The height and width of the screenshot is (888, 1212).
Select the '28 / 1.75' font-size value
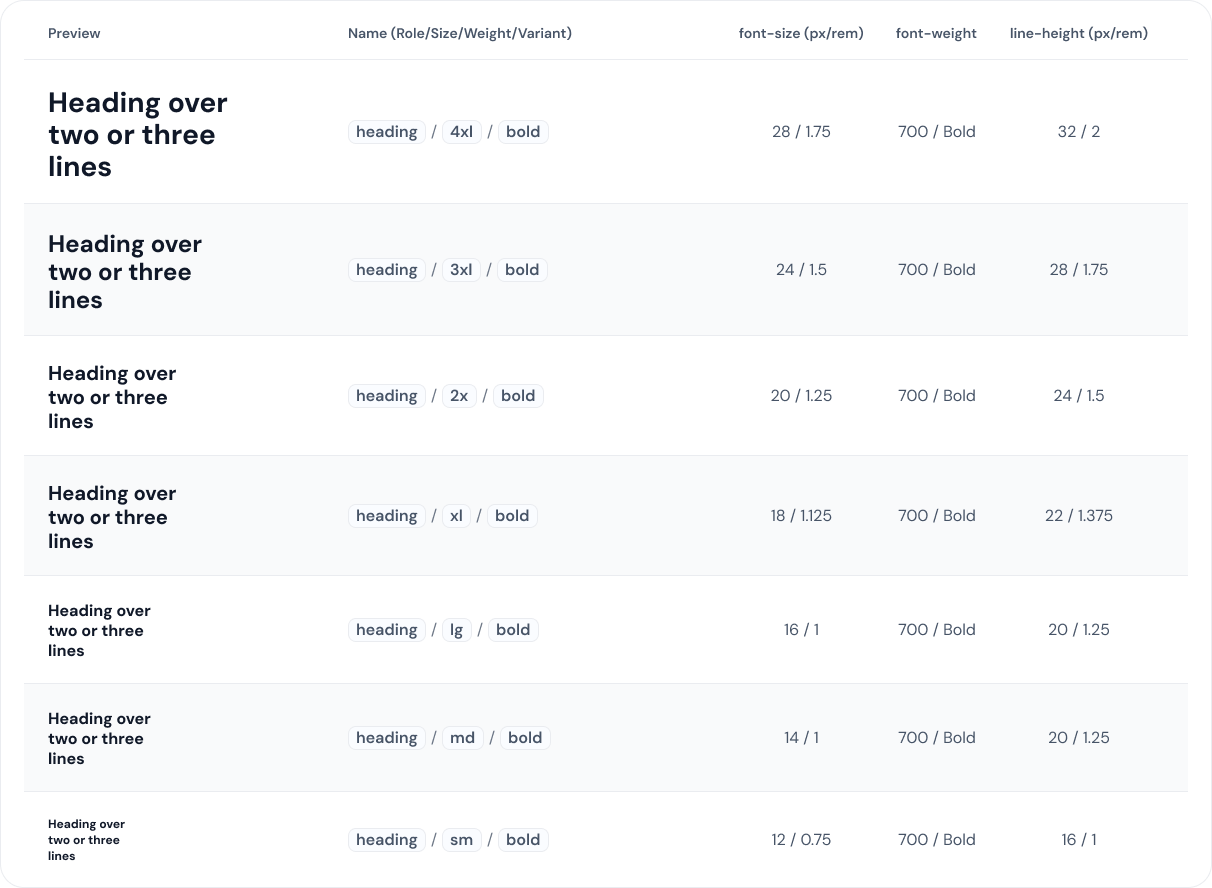(x=801, y=131)
